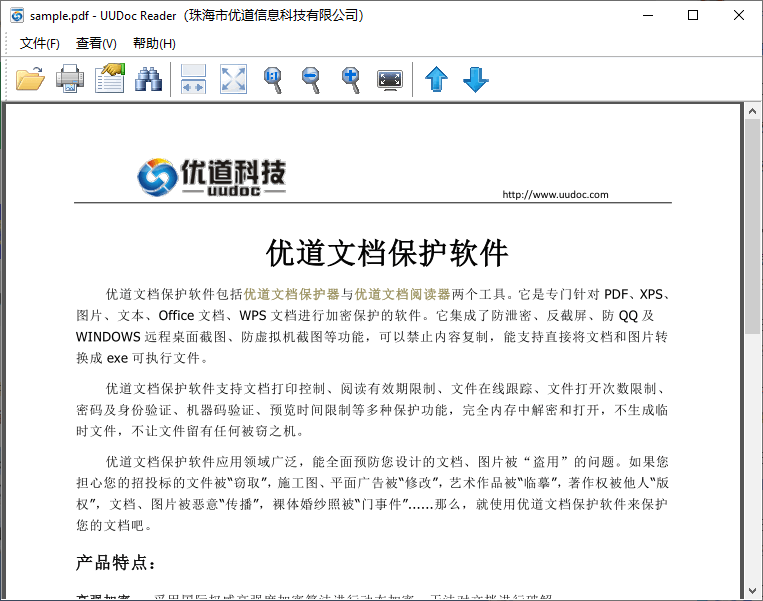Open Find with the binoculars icon
The image size is (763, 601).
pos(148,80)
